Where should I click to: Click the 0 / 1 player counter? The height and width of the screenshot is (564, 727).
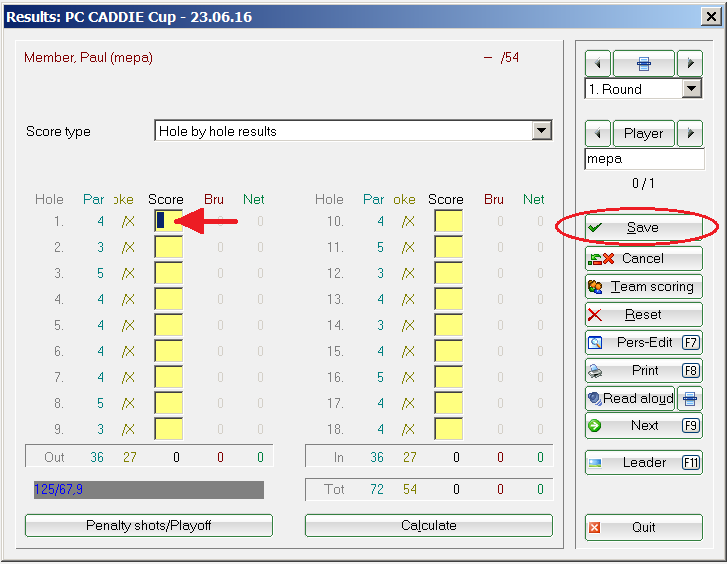pos(643,183)
